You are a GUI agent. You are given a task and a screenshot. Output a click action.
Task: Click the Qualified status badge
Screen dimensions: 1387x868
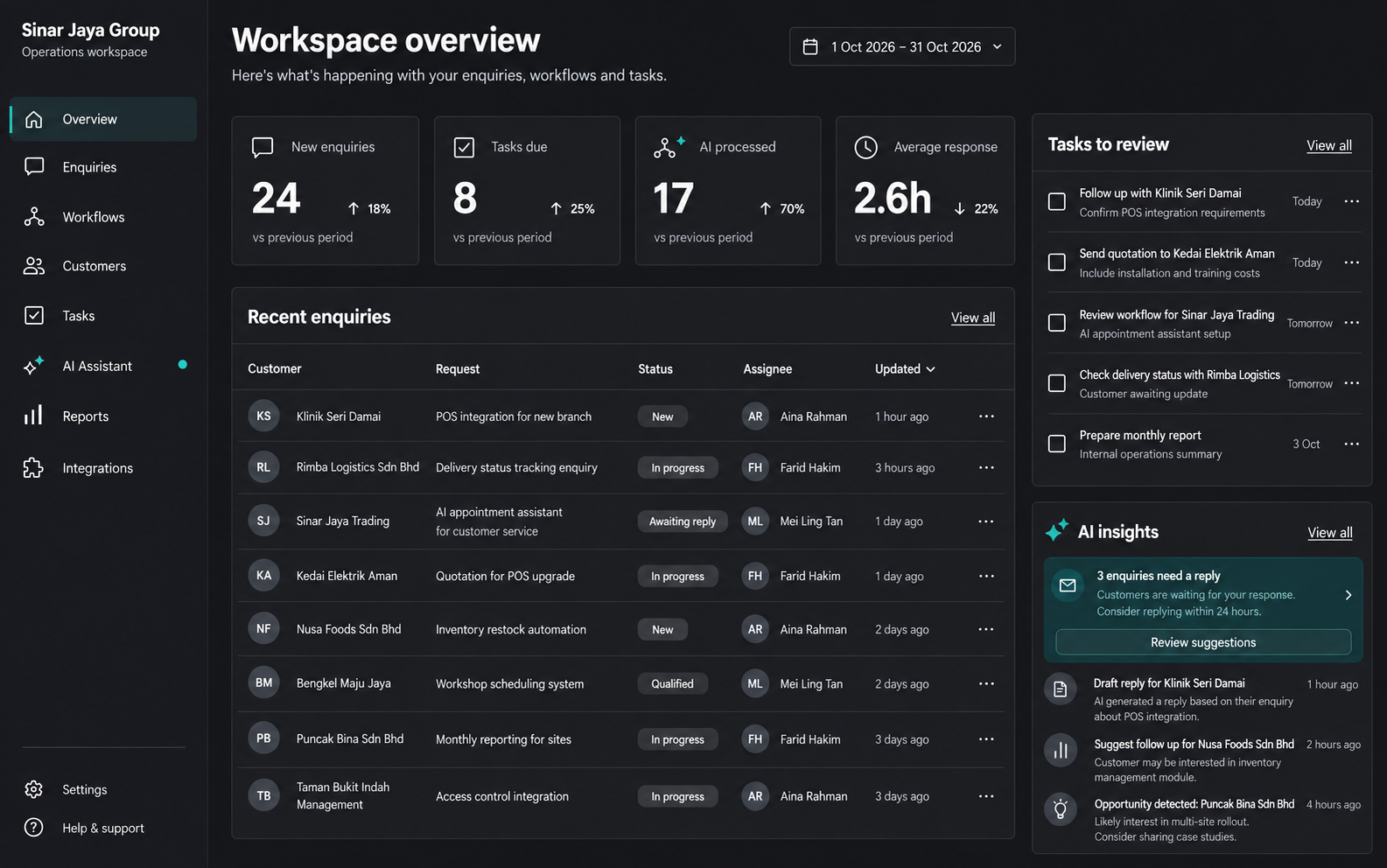(x=672, y=683)
